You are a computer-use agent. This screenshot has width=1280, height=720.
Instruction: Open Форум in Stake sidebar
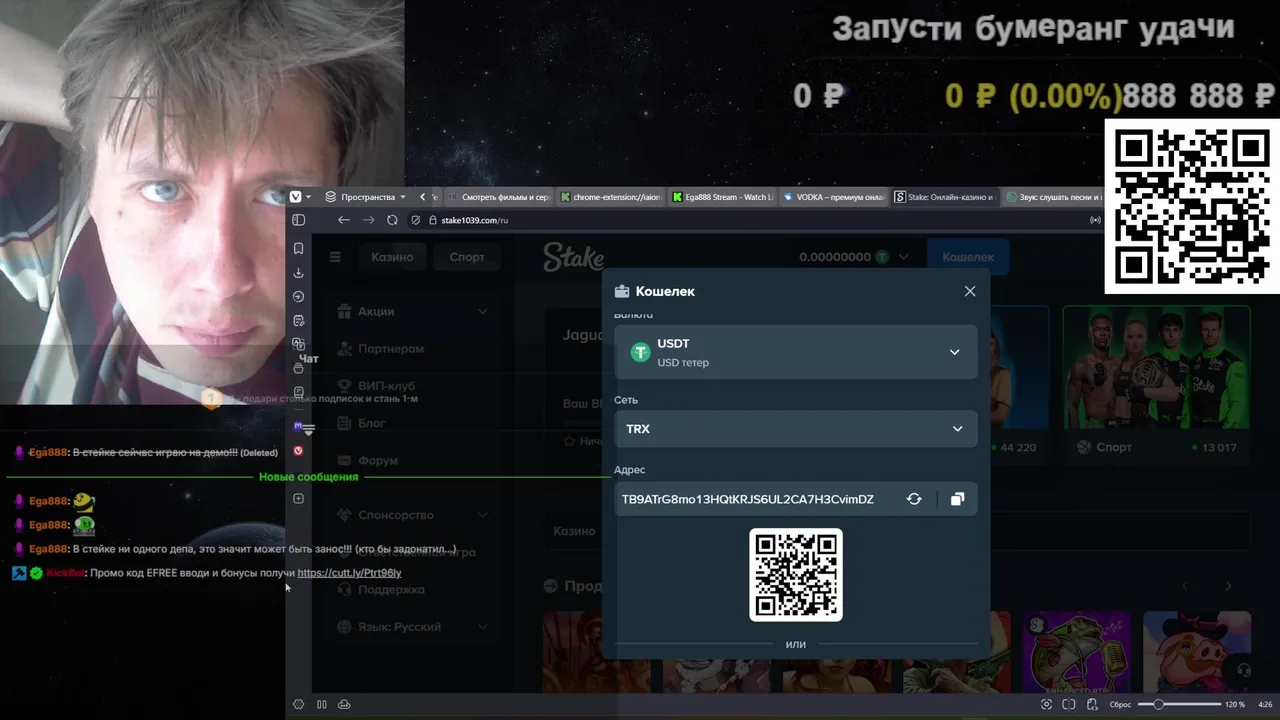click(377, 460)
